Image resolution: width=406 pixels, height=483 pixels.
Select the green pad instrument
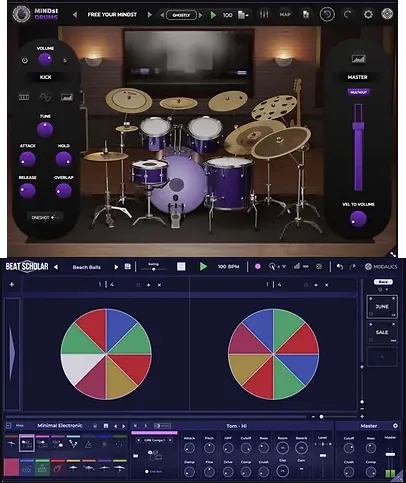tap(42, 467)
